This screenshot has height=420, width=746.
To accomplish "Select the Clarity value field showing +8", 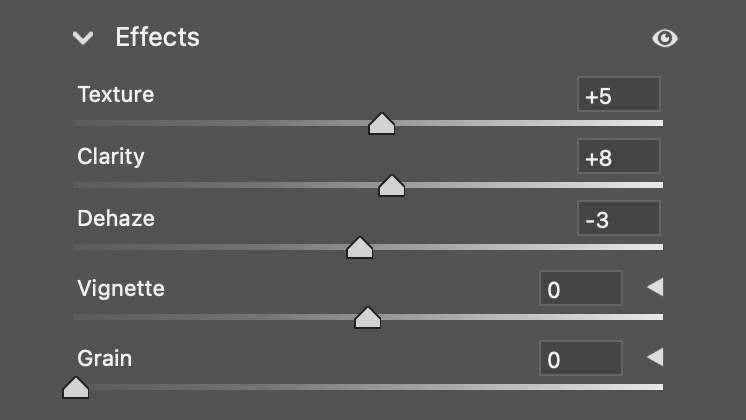I will click(618, 156).
